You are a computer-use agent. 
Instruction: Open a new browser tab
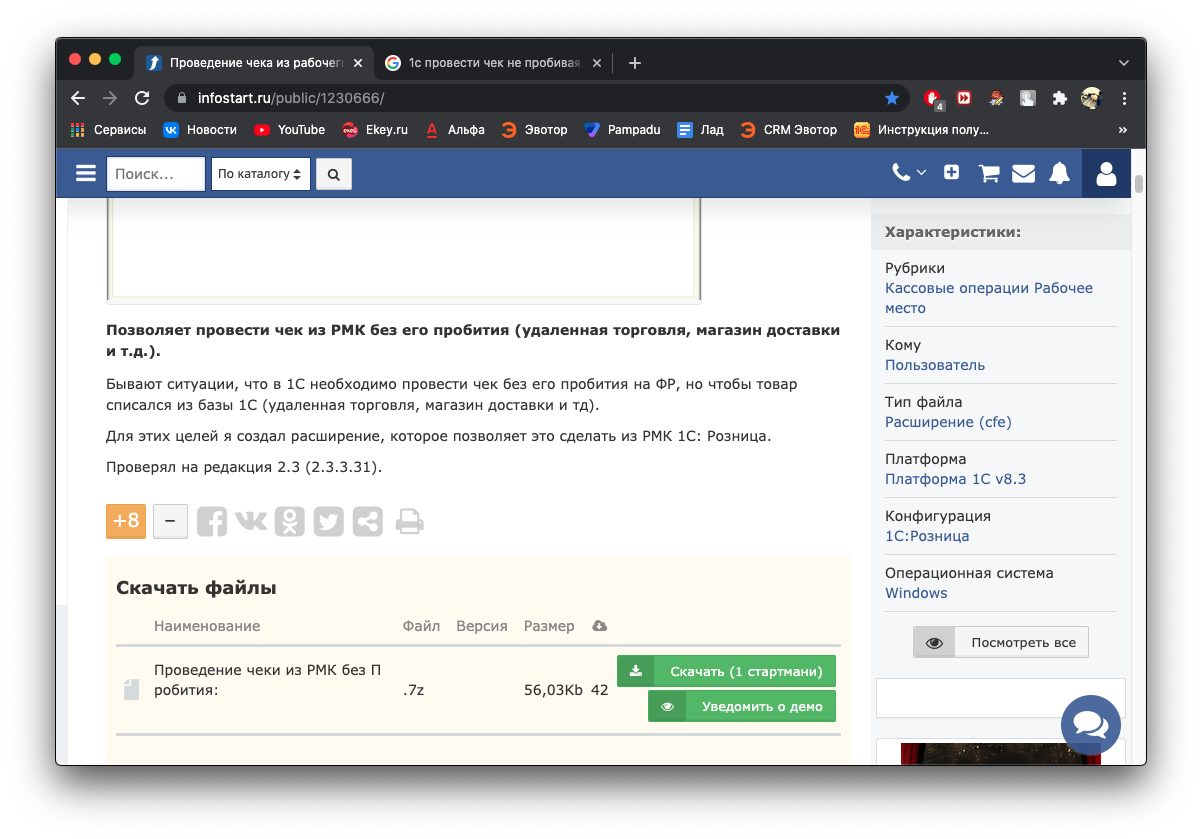click(634, 62)
